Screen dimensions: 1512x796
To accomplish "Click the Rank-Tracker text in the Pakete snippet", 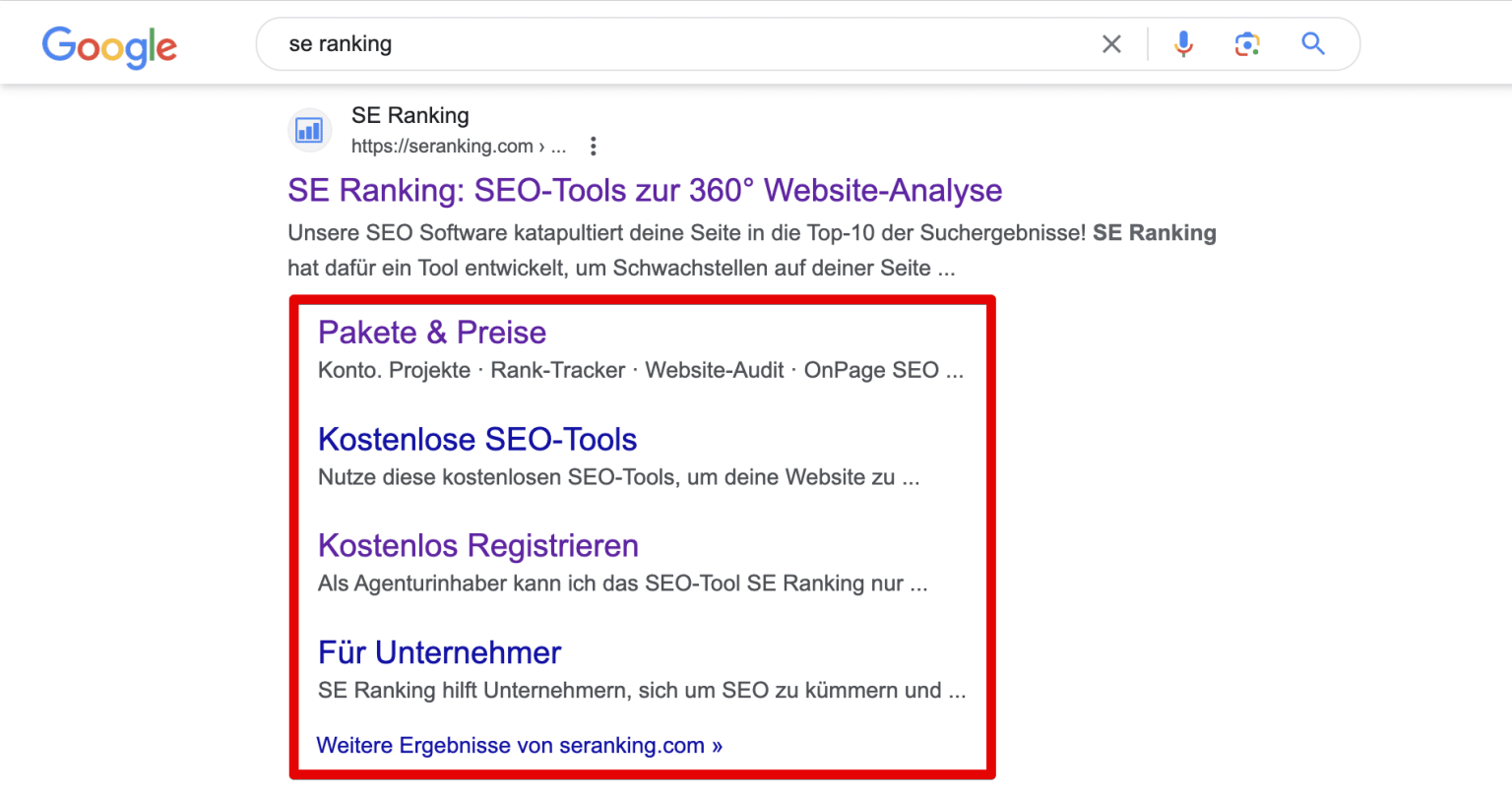I will [557, 370].
